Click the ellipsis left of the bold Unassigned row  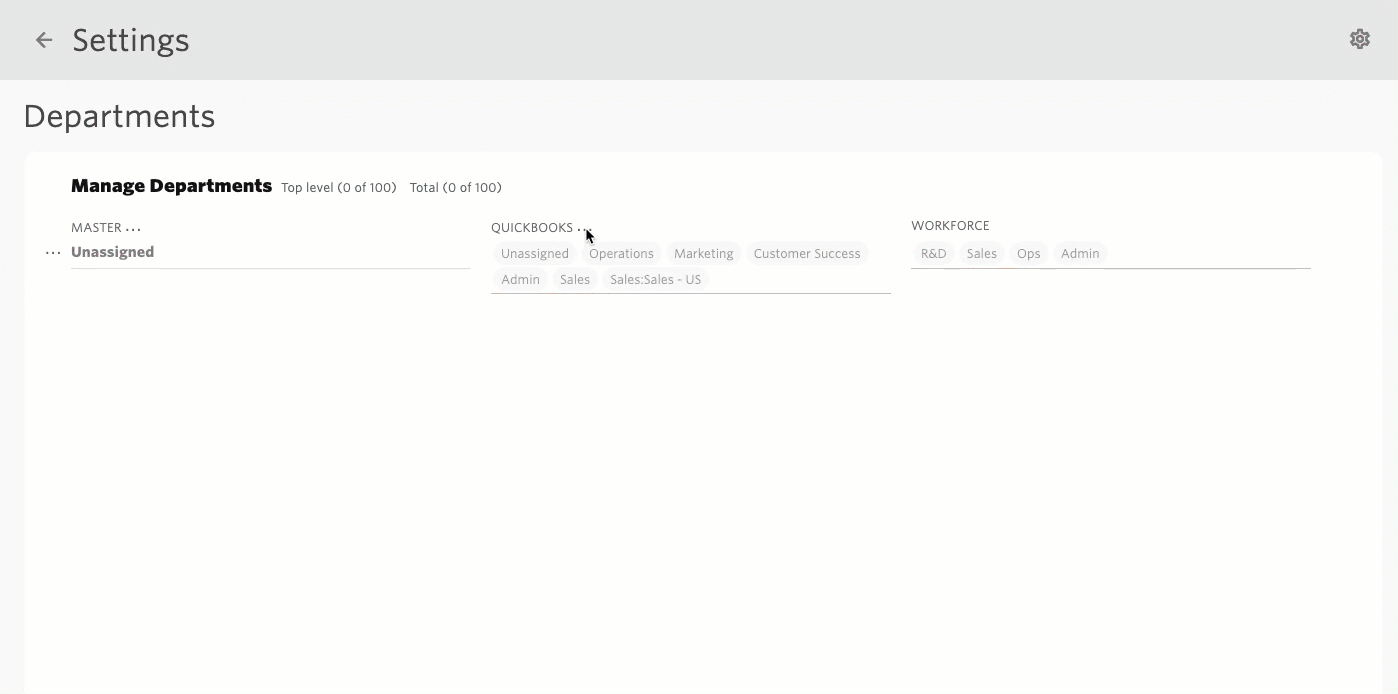coord(53,253)
